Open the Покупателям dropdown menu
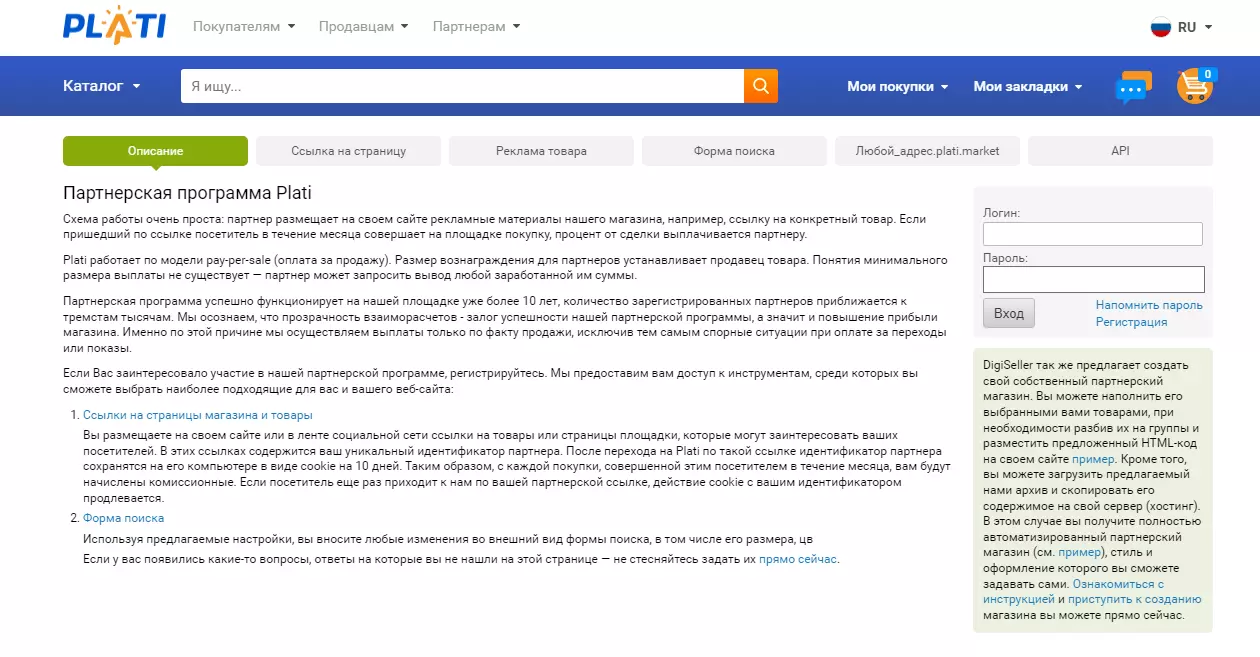Image resolution: width=1260 pixels, height=657 pixels. click(x=244, y=27)
